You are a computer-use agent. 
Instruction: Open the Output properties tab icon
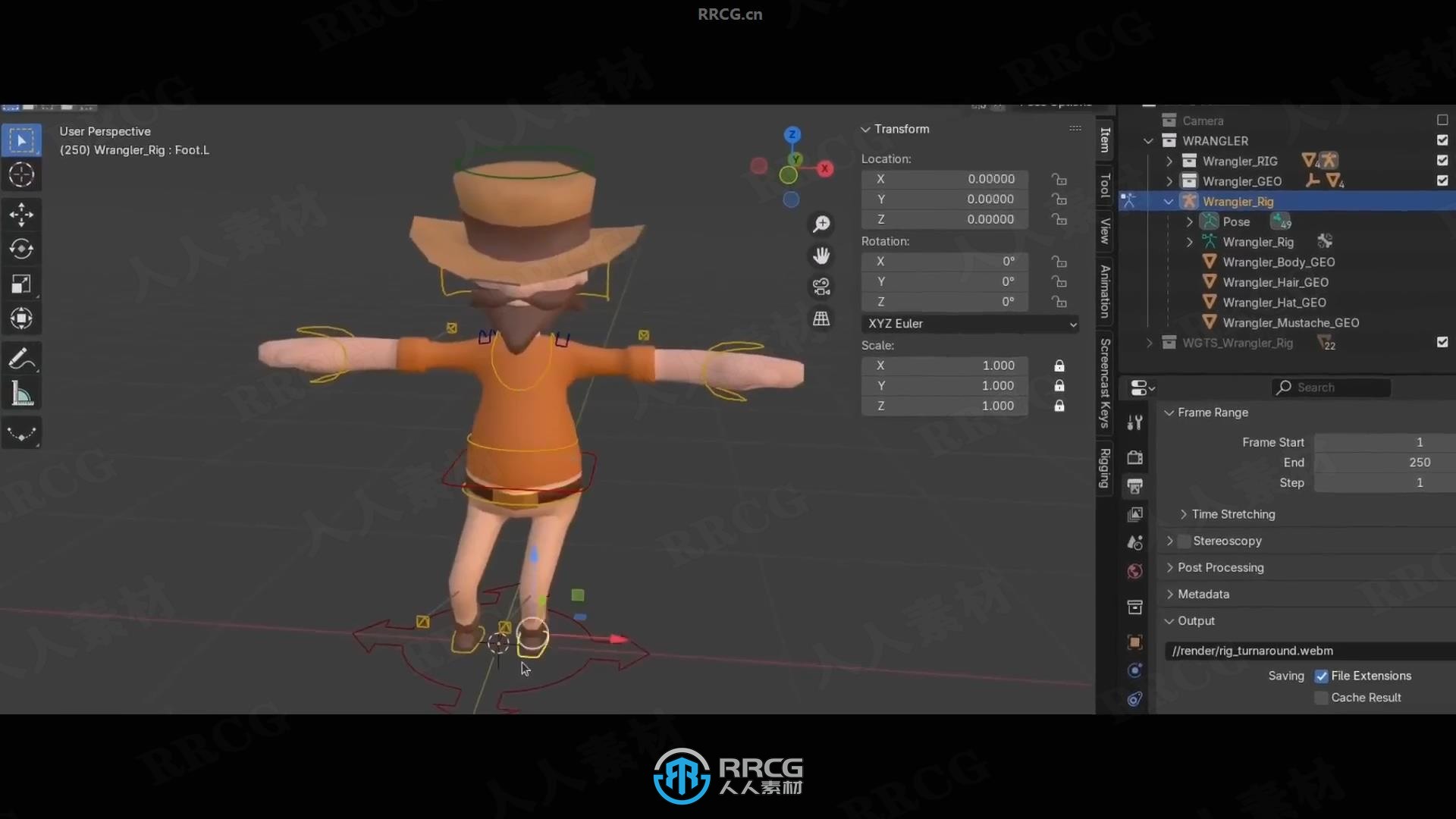click(1135, 486)
